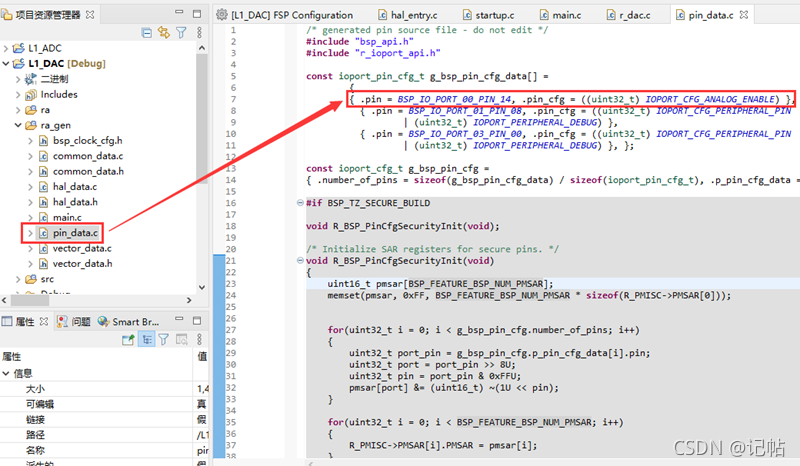Screen dimensions: 800x466
Task: Maximize the project explorer panel
Action: pos(197,14)
